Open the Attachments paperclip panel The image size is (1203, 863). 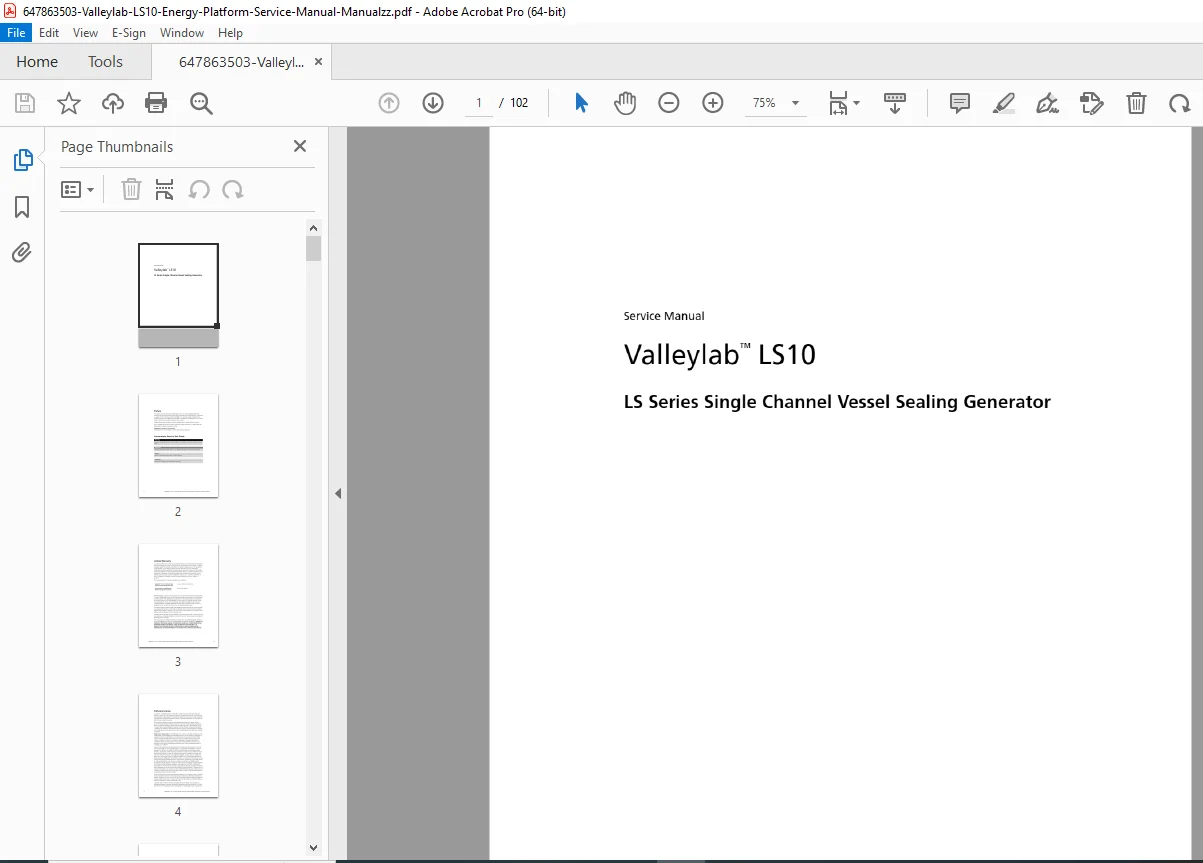coord(22,252)
